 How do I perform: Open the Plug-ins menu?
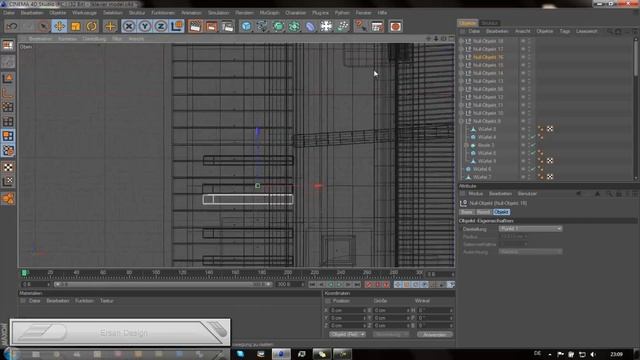[320, 13]
